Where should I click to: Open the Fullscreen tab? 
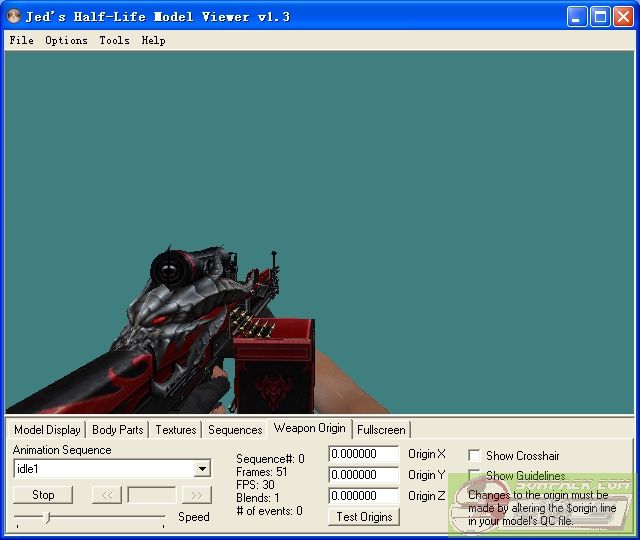[x=381, y=430]
